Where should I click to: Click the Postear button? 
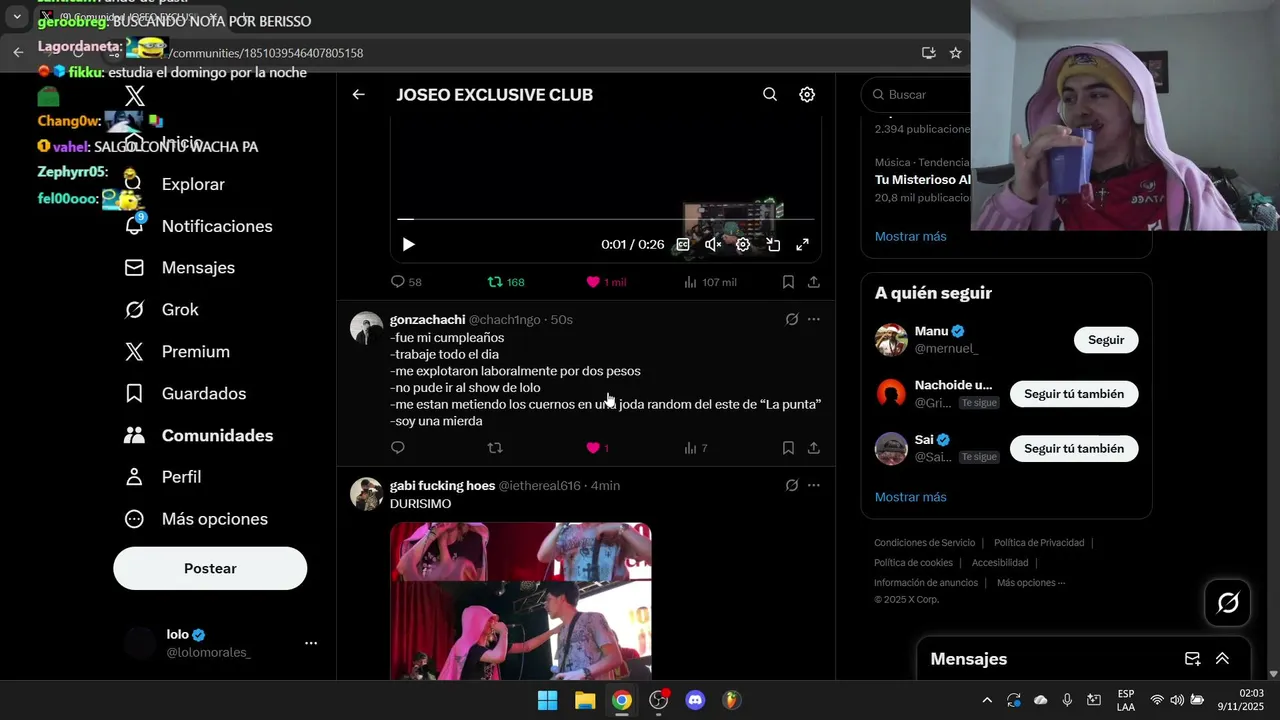(210, 568)
